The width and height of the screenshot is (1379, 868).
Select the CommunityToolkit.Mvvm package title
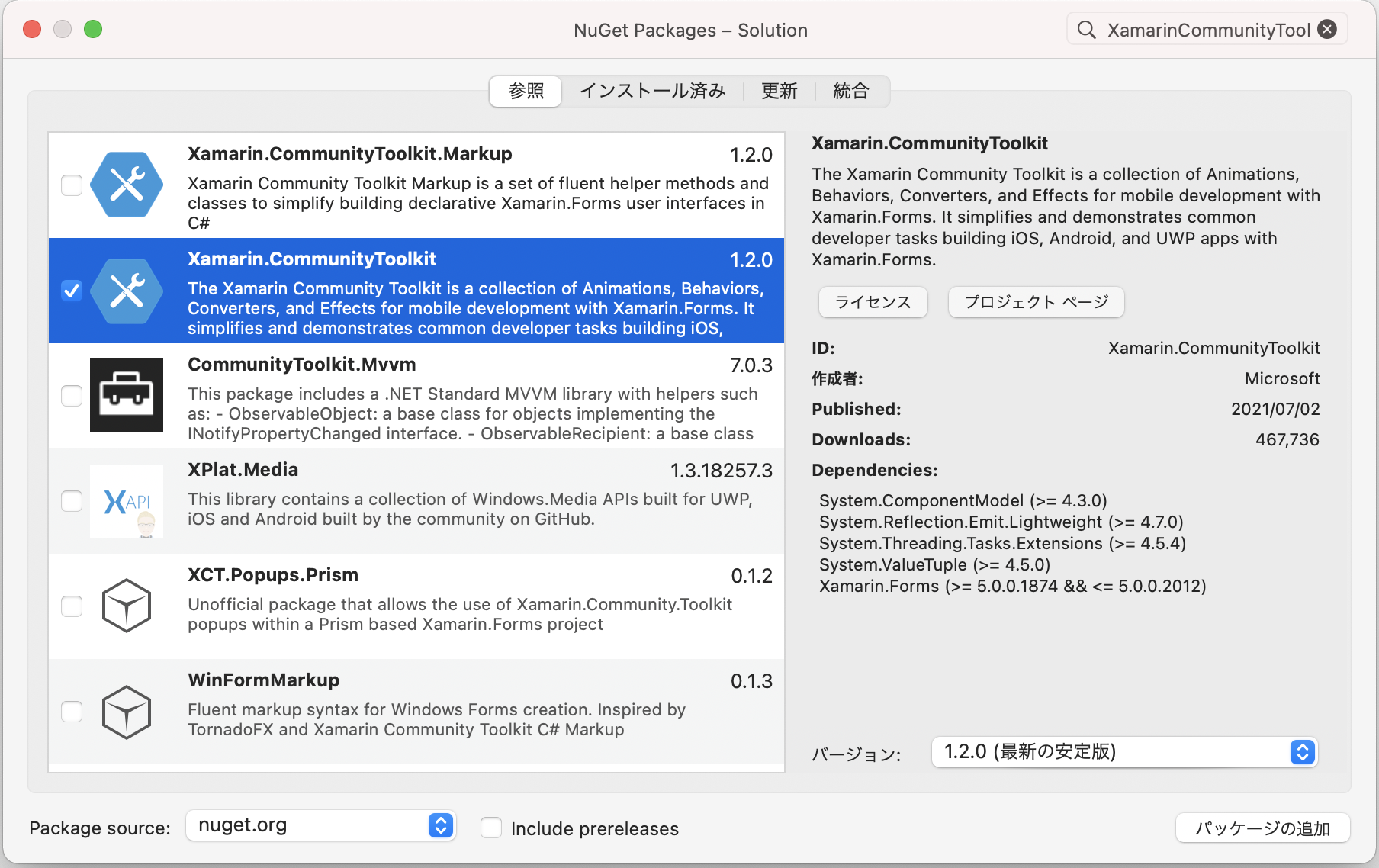[x=302, y=365]
